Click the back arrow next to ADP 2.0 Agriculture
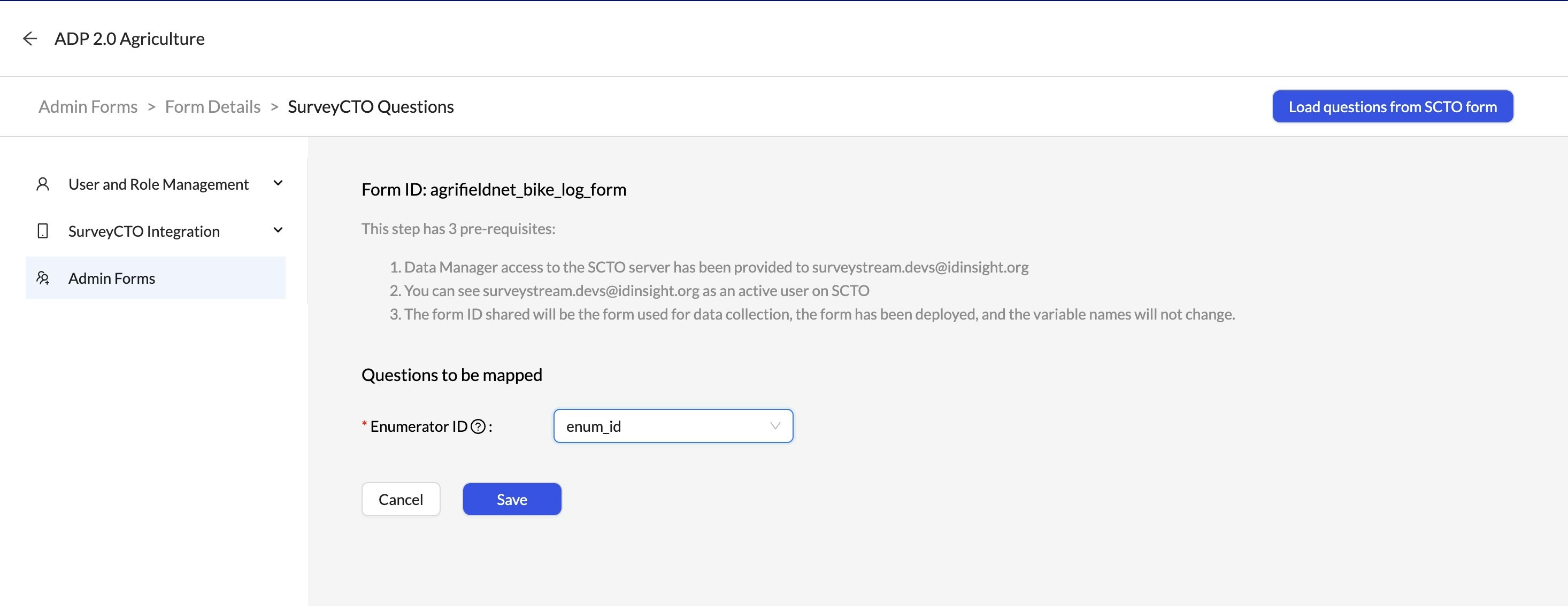1568x606 pixels. 30,38
